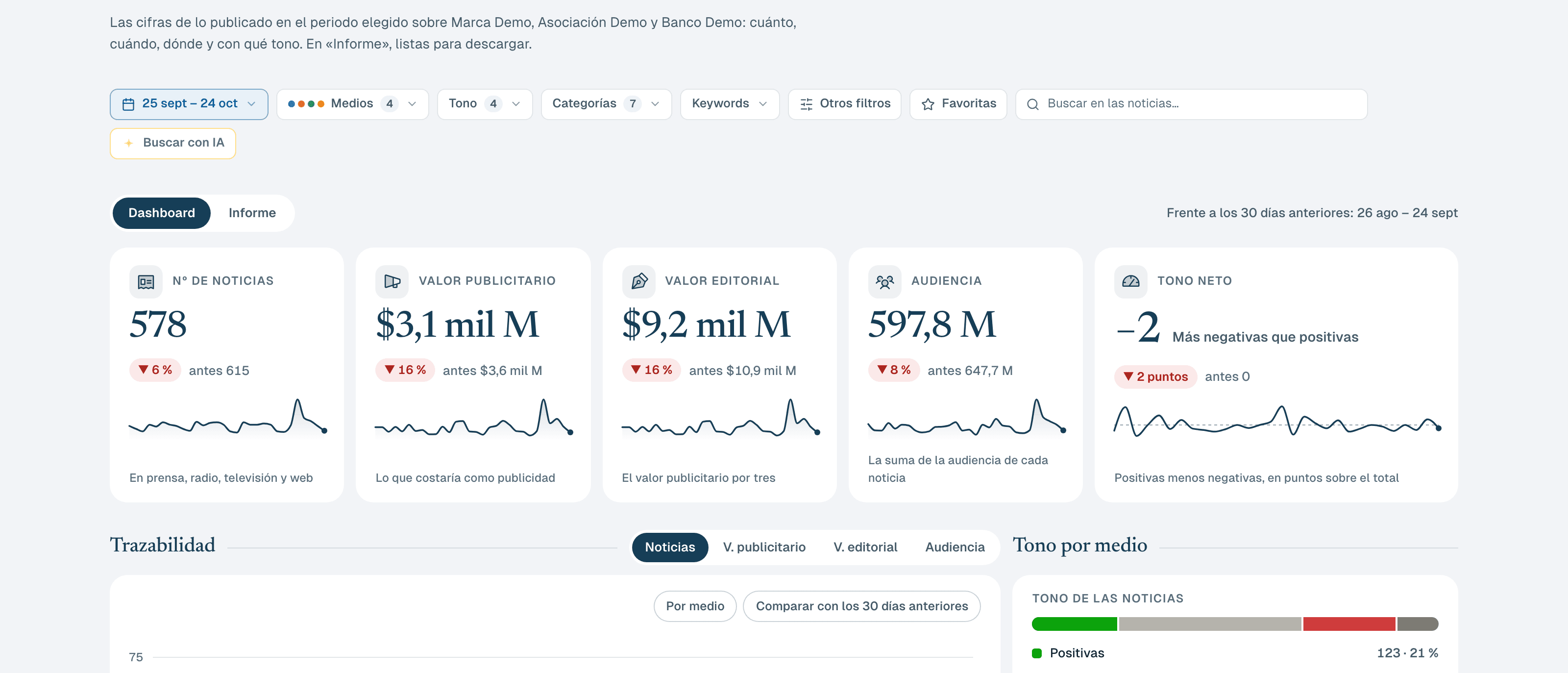The height and width of the screenshot is (673, 1568).
Task: Click the red negative segment of tone bar
Action: click(1349, 623)
